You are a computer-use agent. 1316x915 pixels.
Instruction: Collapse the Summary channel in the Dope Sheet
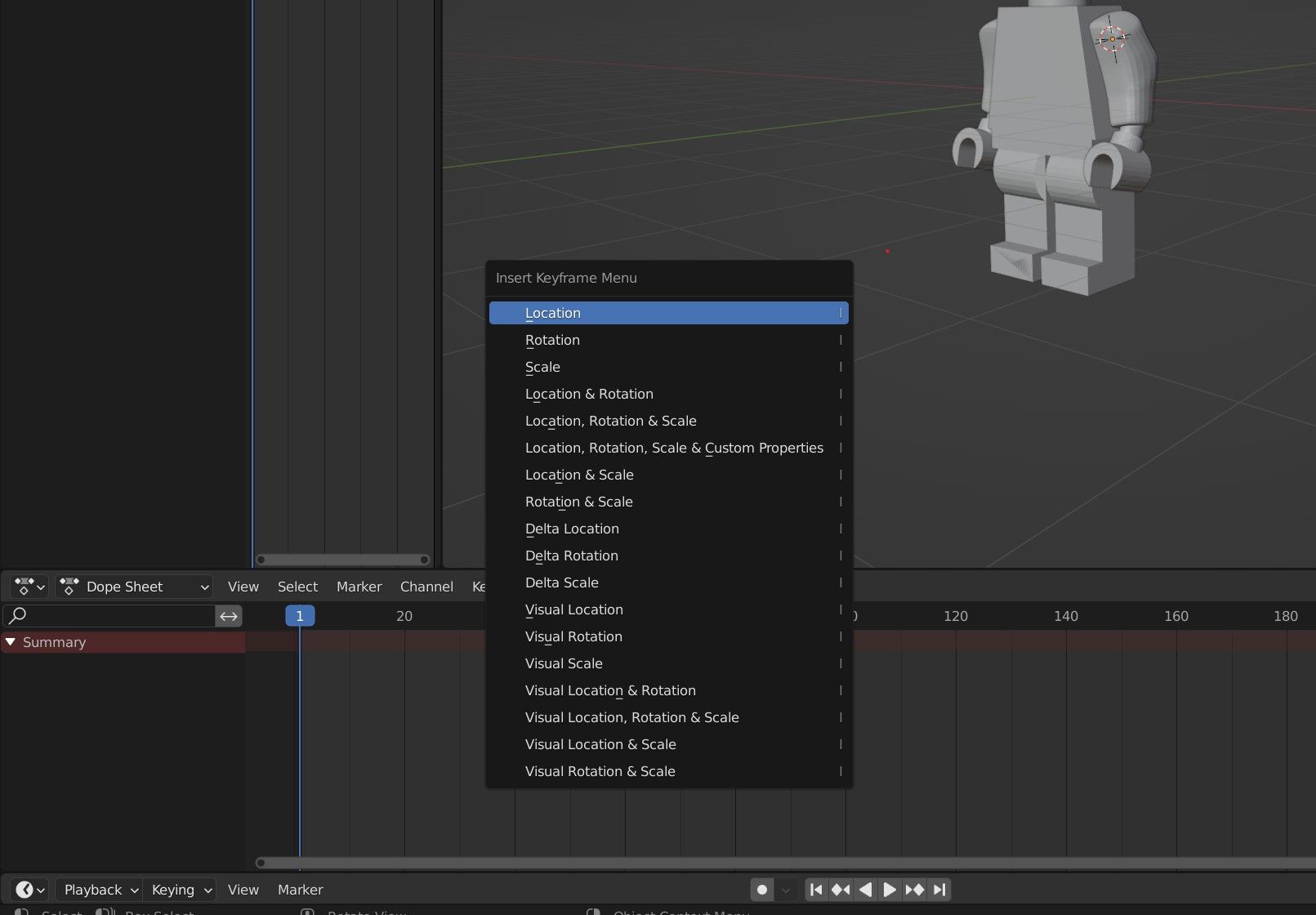click(11, 642)
